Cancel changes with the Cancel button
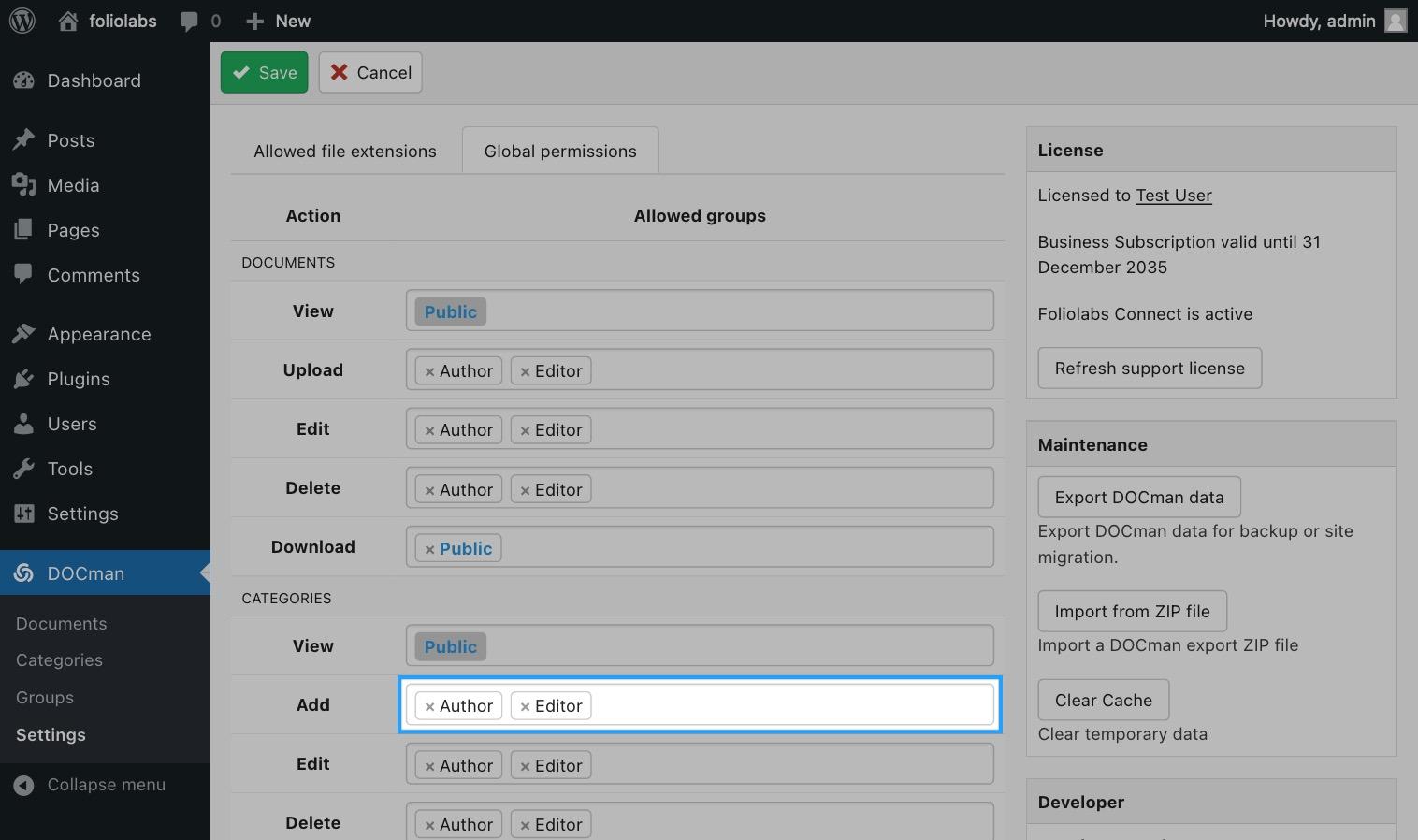This screenshot has width=1418, height=840. pos(370,72)
